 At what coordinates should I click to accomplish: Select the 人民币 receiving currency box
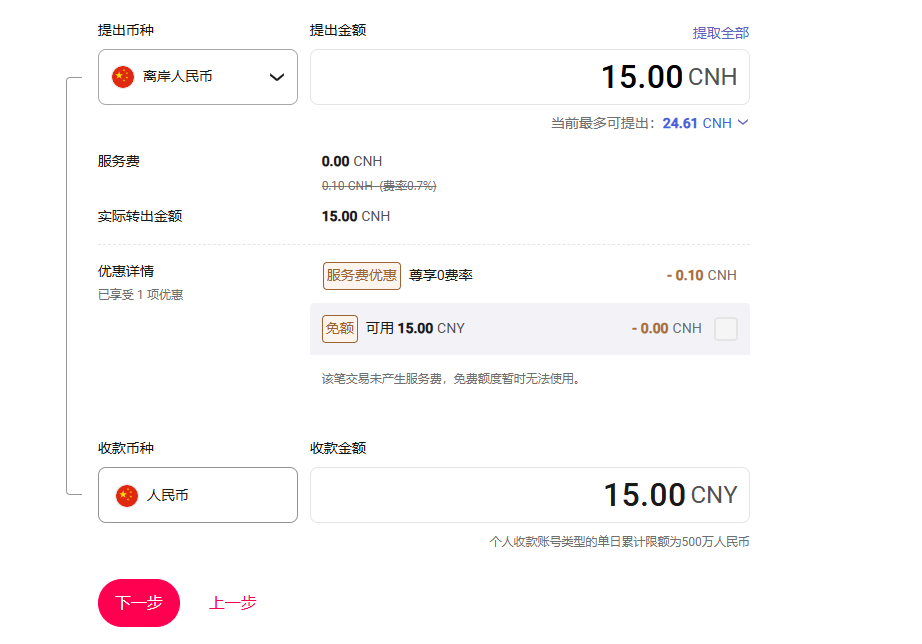click(x=197, y=495)
